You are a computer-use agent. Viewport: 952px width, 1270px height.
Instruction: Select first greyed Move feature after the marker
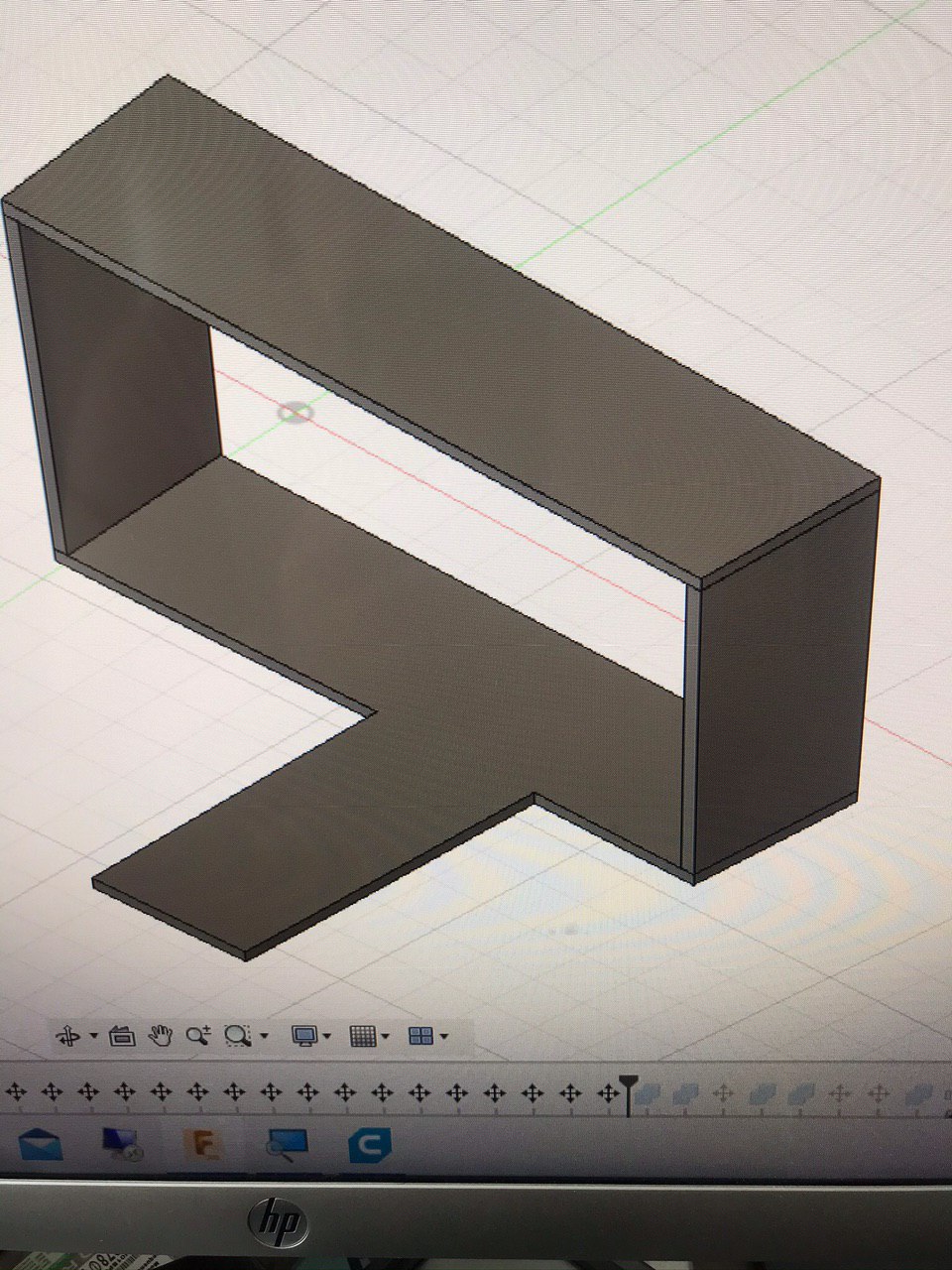723,1094
